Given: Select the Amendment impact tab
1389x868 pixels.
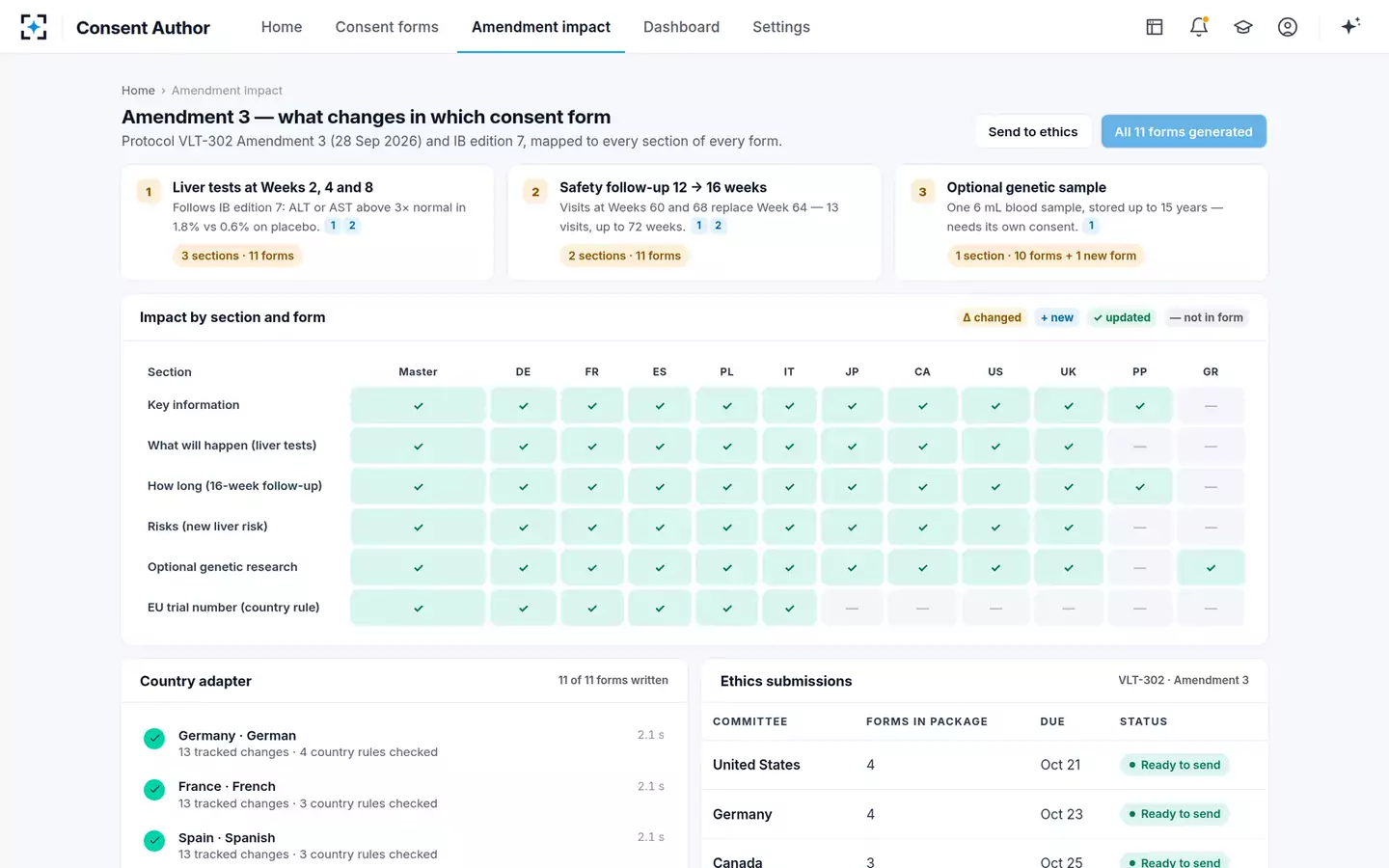Looking at the screenshot, I should pyautogui.click(x=541, y=27).
